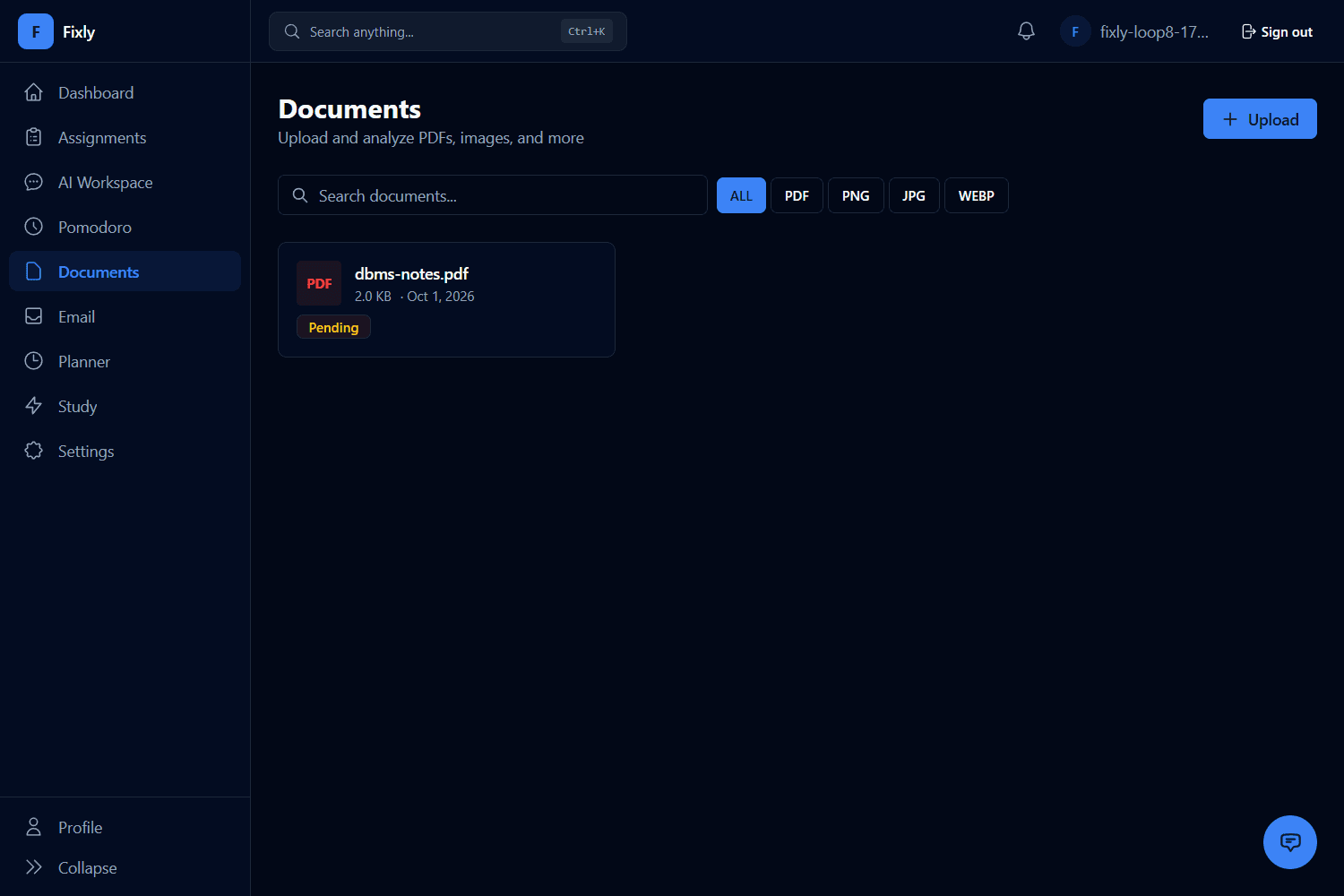Click the Pending status badge
Viewport: 1344px width, 896px height.
(x=333, y=327)
